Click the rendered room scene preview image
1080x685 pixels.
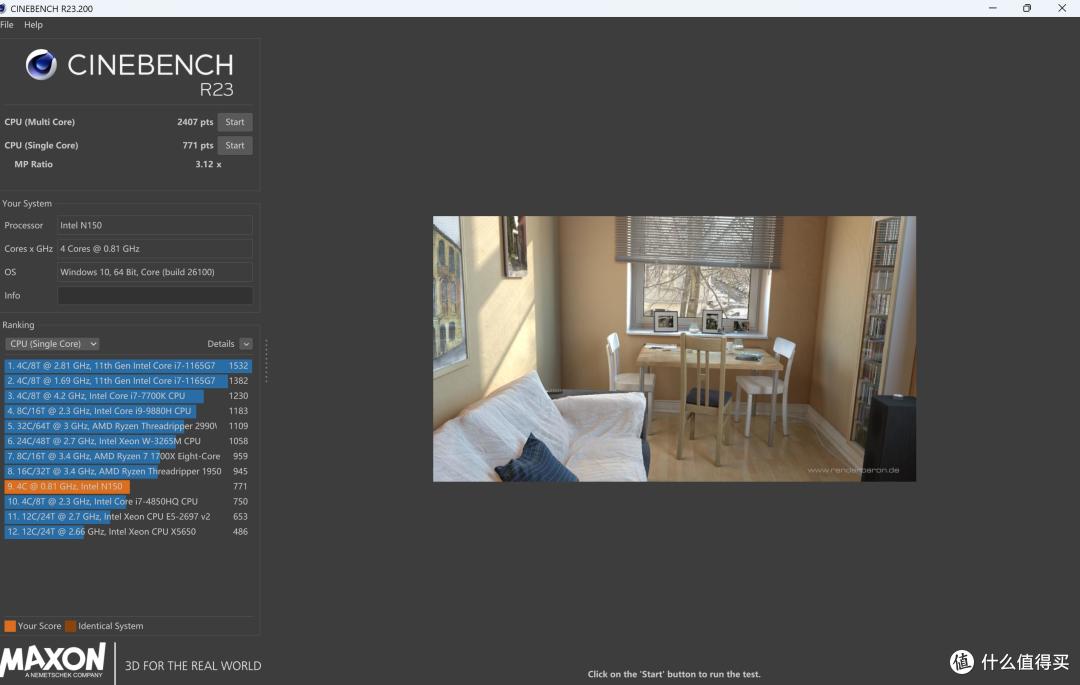click(x=674, y=349)
